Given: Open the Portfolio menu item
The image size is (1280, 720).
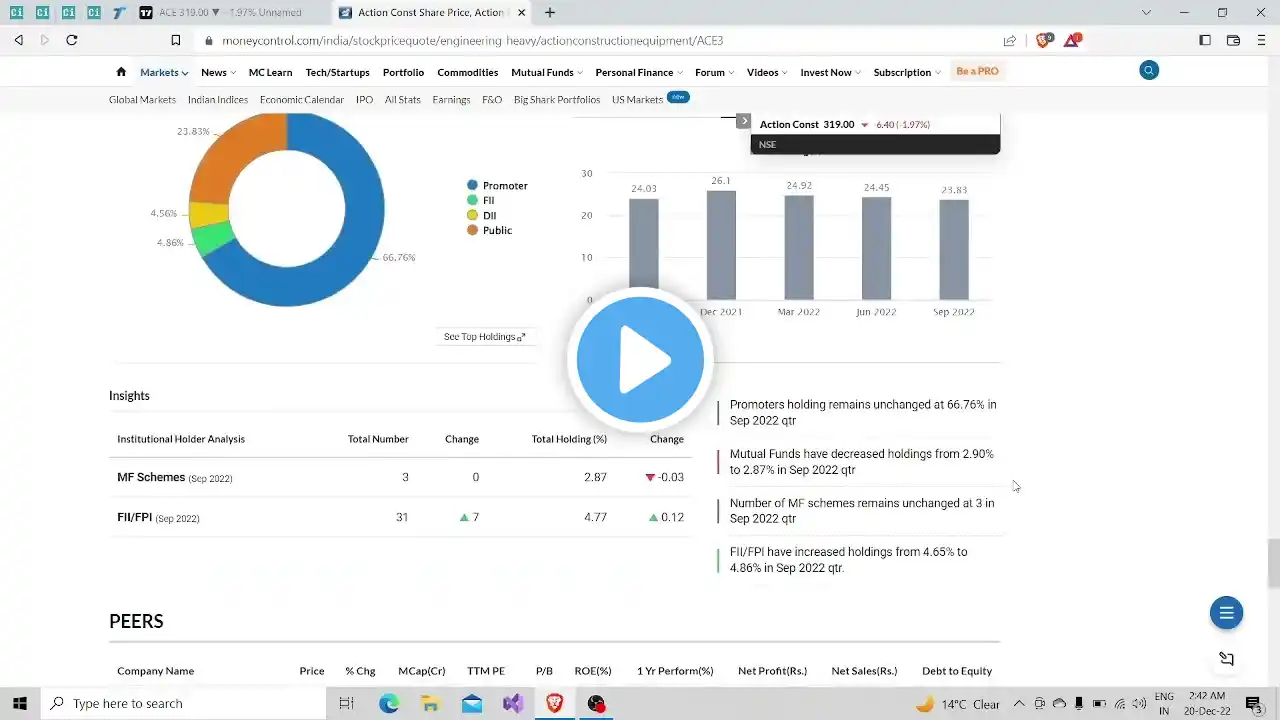Looking at the screenshot, I should click(x=403, y=72).
